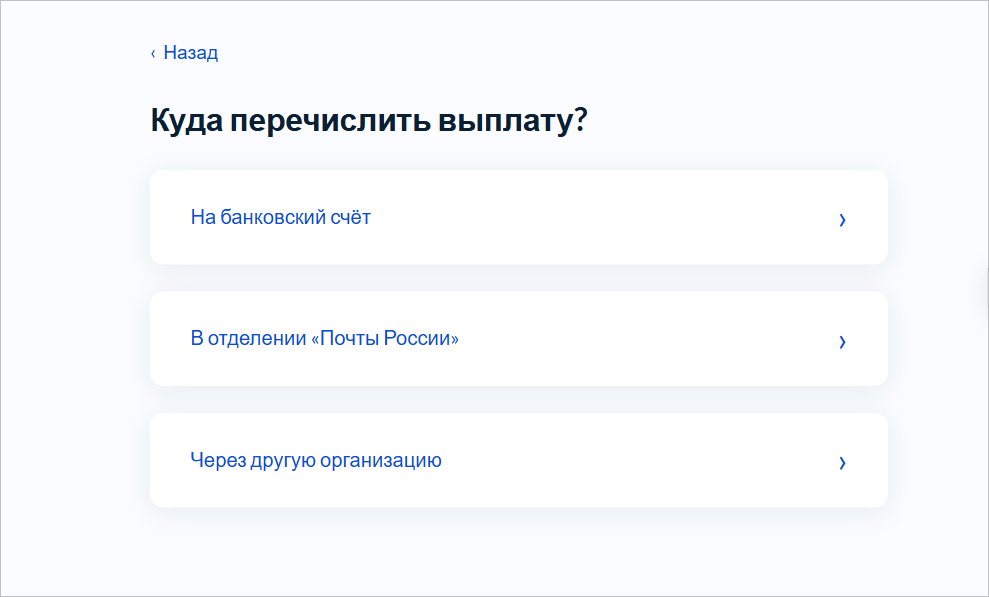This screenshot has width=989, height=597.
Task: Open bank transfer payout via right chevron
Action: [842, 219]
